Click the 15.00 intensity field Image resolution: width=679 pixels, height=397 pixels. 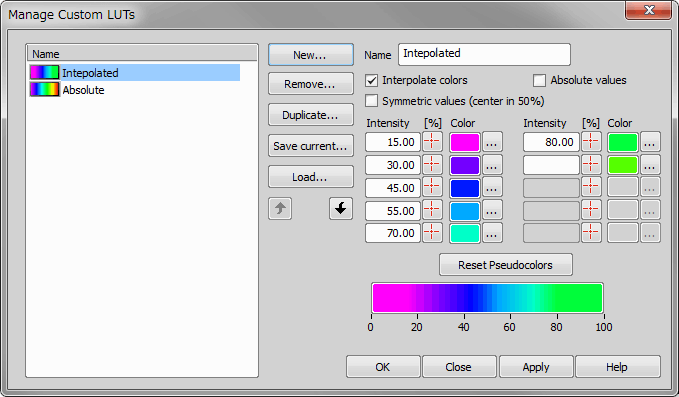pos(393,142)
